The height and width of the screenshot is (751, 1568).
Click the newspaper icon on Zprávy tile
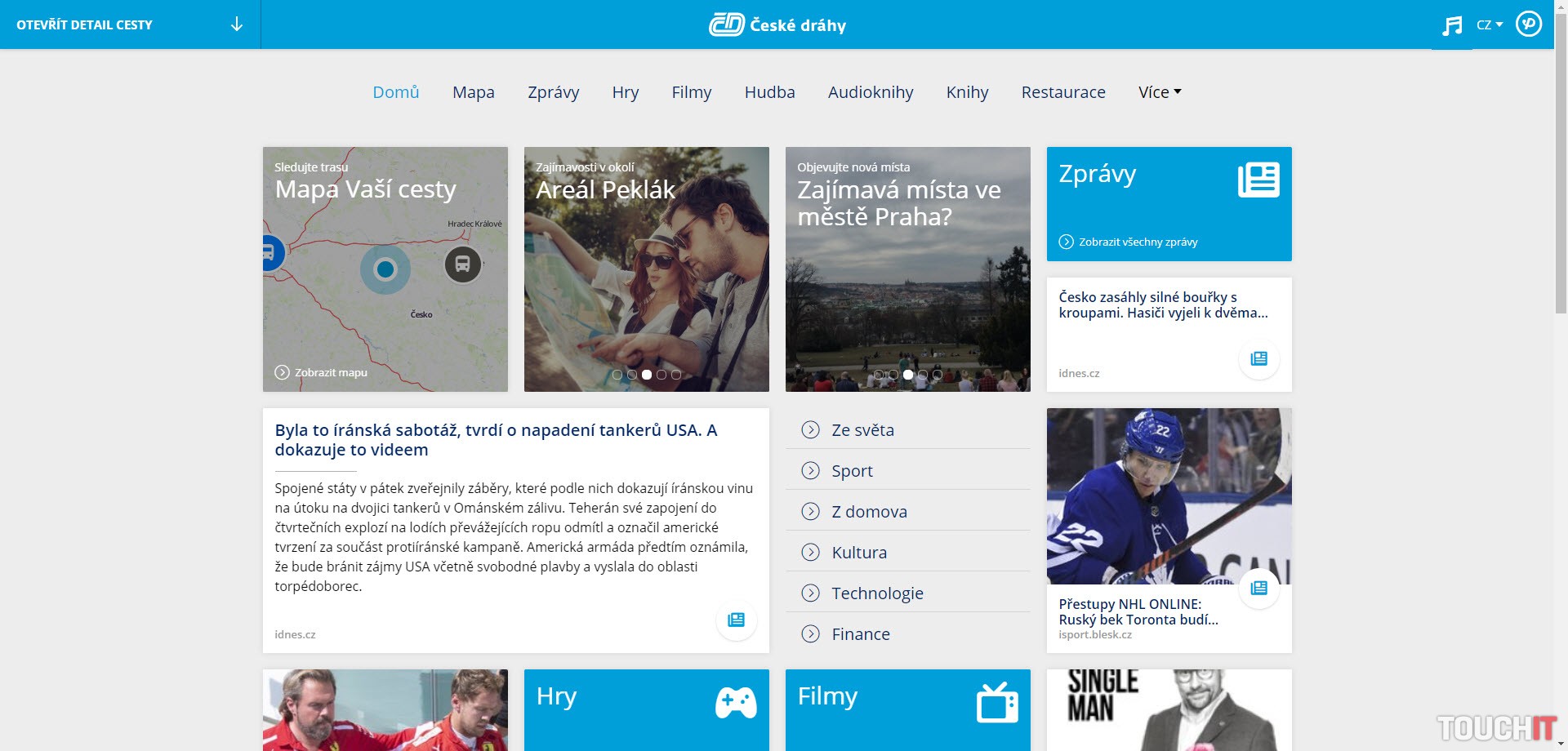pos(1258,180)
